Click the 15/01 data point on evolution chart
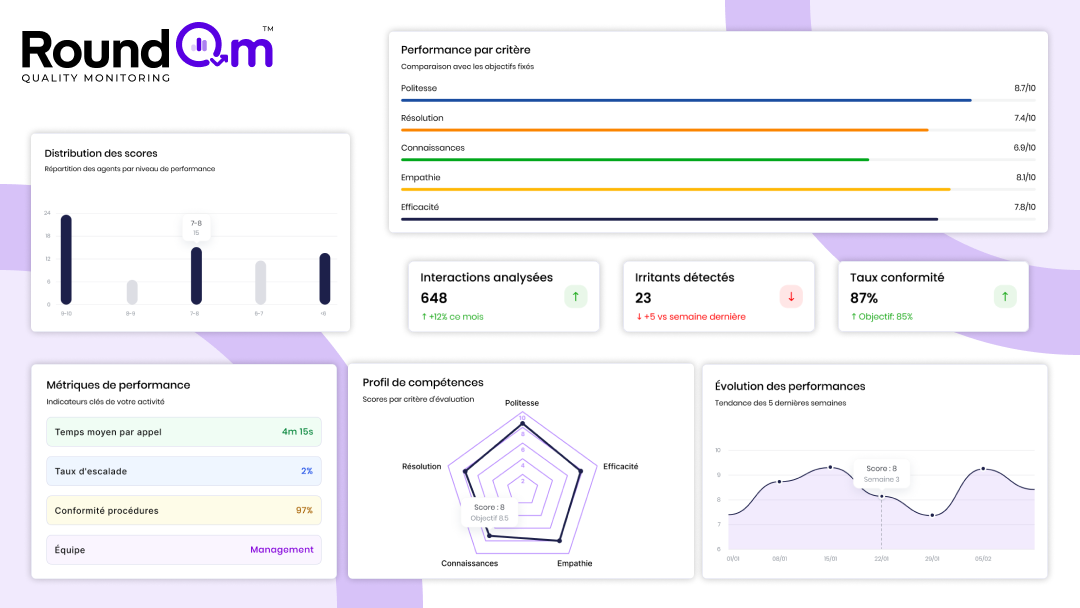The image size is (1080, 608). click(x=830, y=467)
